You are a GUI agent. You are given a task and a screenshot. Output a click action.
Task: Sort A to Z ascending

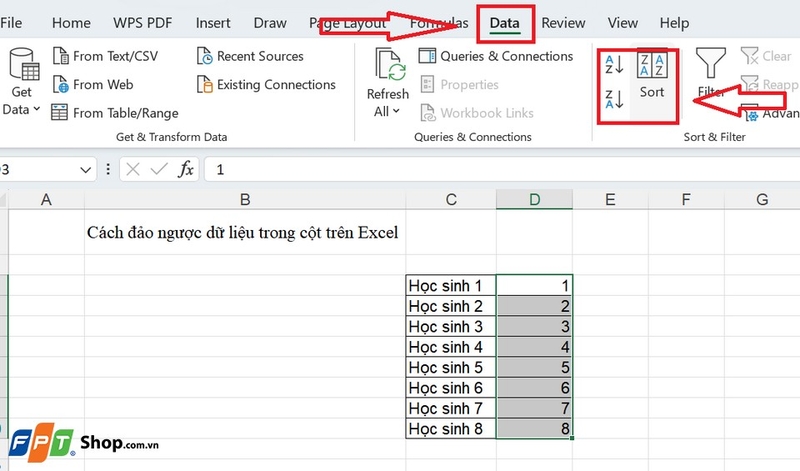[614, 65]
